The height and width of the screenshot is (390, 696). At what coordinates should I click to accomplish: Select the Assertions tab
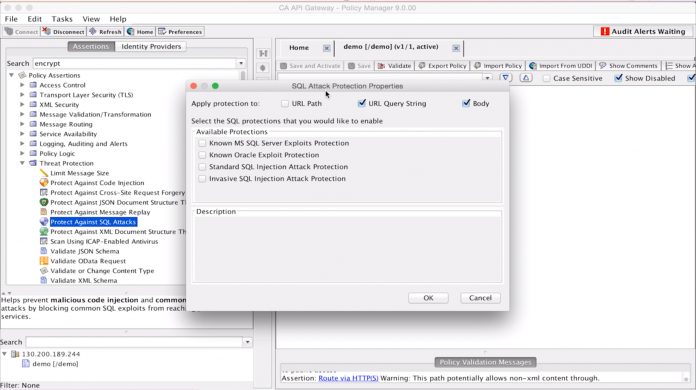coord(91,46)
